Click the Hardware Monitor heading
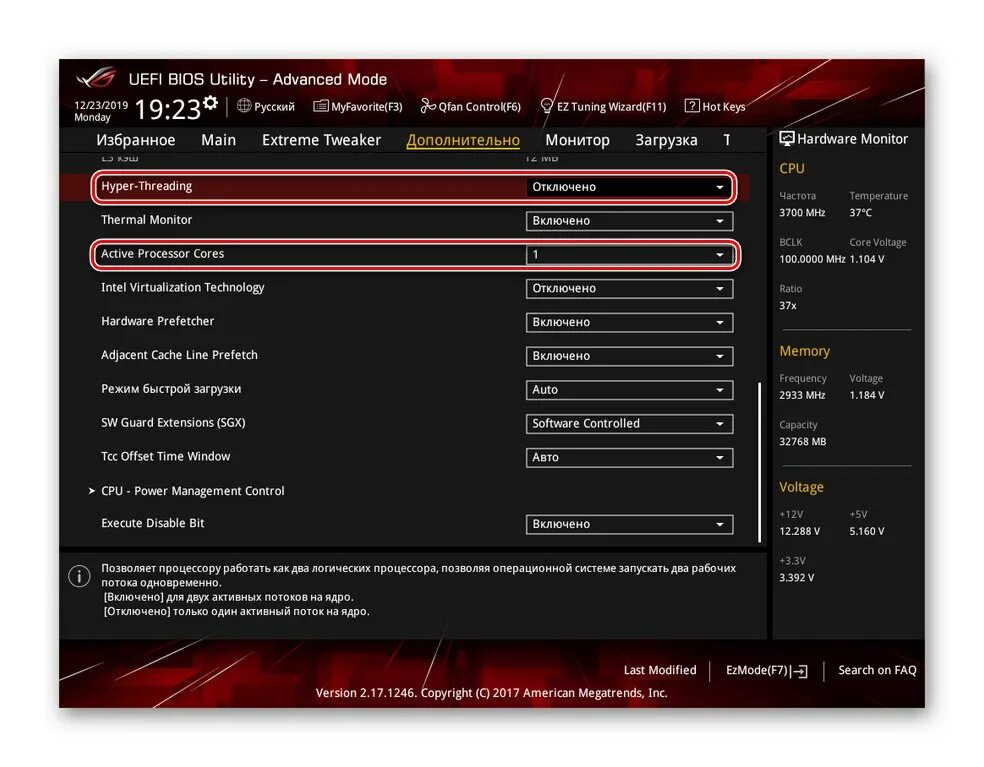984x767 pixels. [852, 139]
